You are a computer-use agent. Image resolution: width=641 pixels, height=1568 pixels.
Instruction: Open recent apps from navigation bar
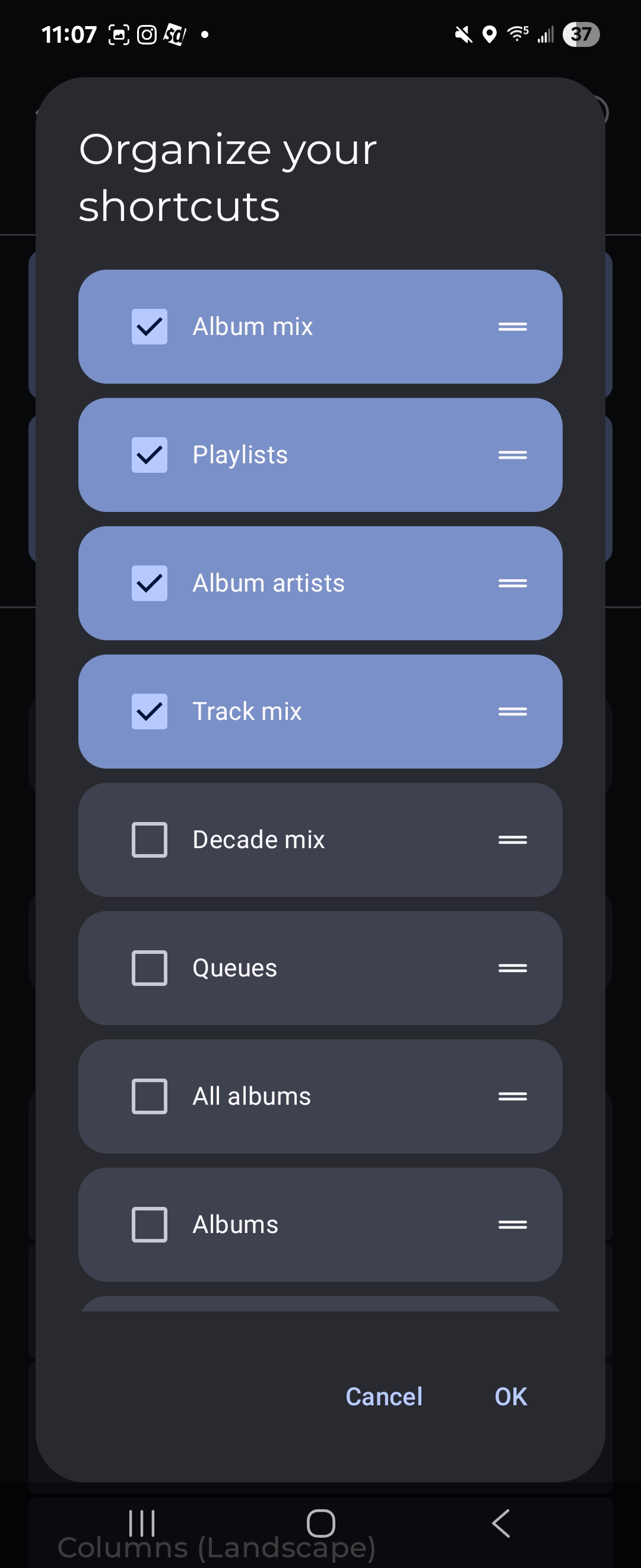point(142,1523)
